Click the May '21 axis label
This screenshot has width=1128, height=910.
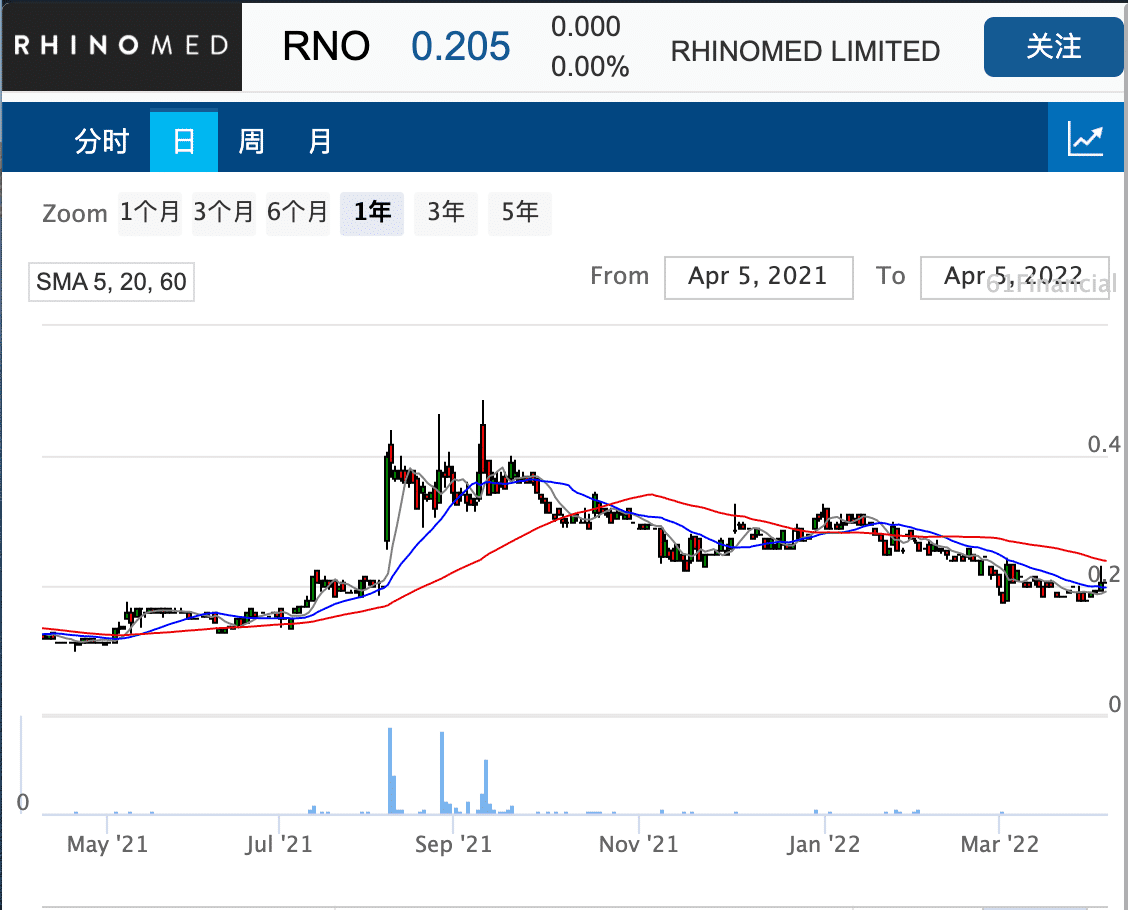[x=107, y=844]
